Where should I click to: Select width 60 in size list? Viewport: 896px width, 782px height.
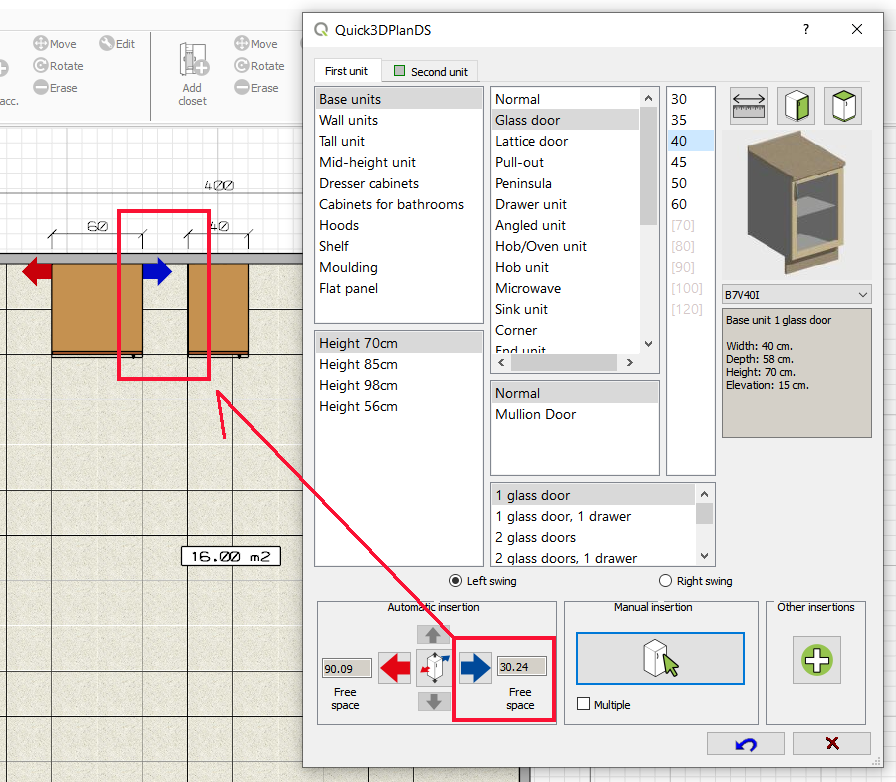690,204
